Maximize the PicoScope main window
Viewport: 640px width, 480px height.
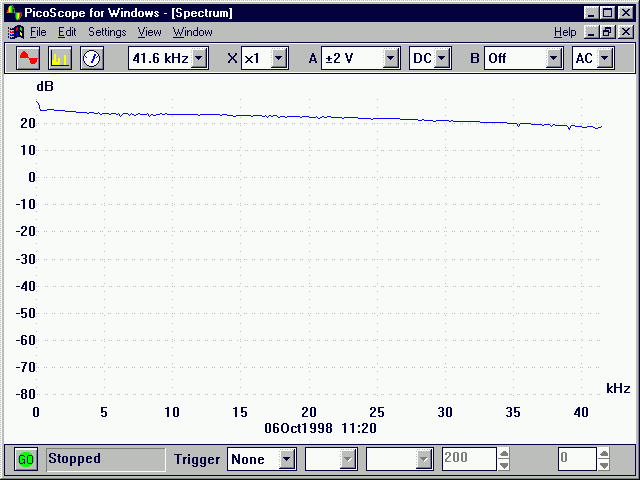click(x=607, y=13)
